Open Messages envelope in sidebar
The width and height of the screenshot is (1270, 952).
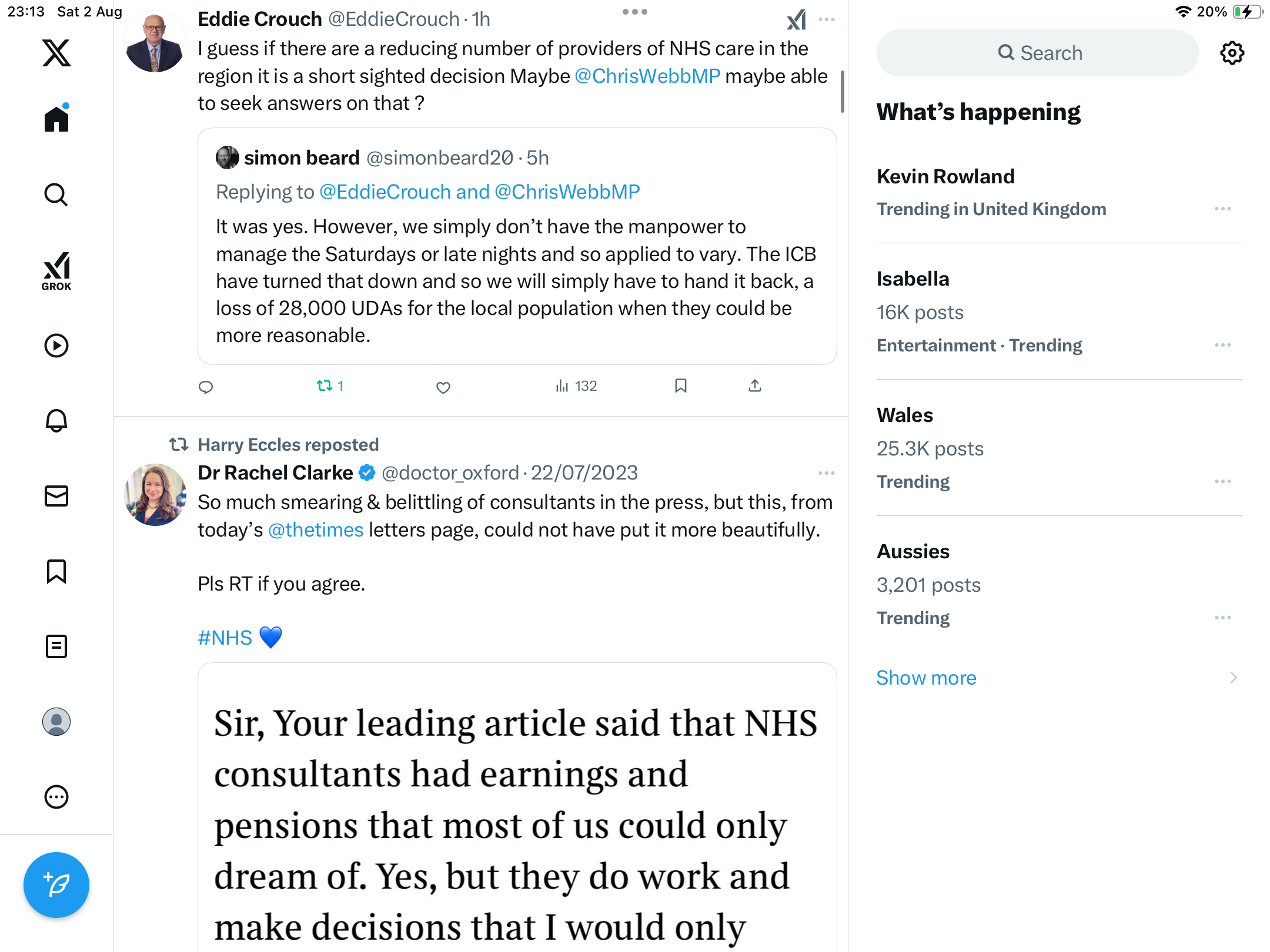pyautogui.click(x=56, y=496)
